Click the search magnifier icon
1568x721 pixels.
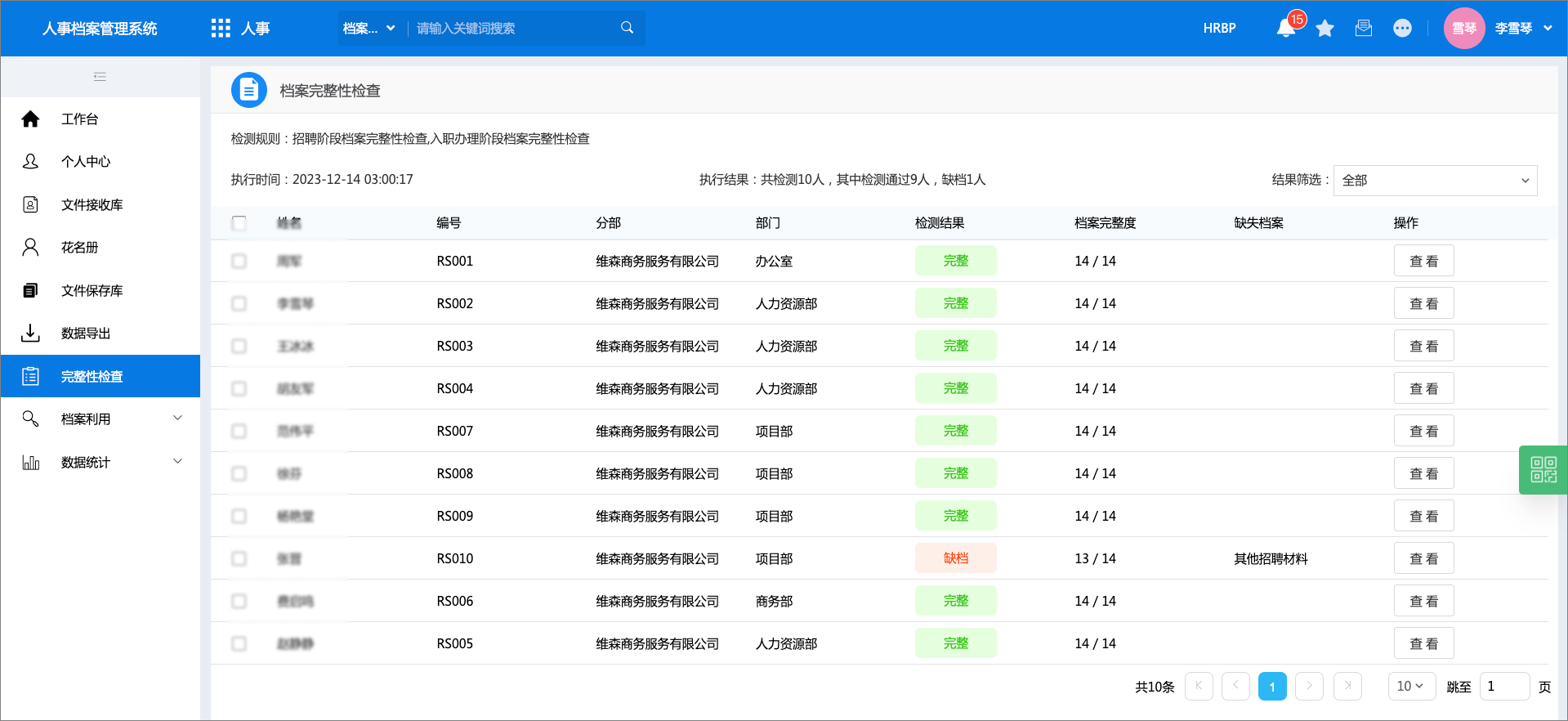628,28
